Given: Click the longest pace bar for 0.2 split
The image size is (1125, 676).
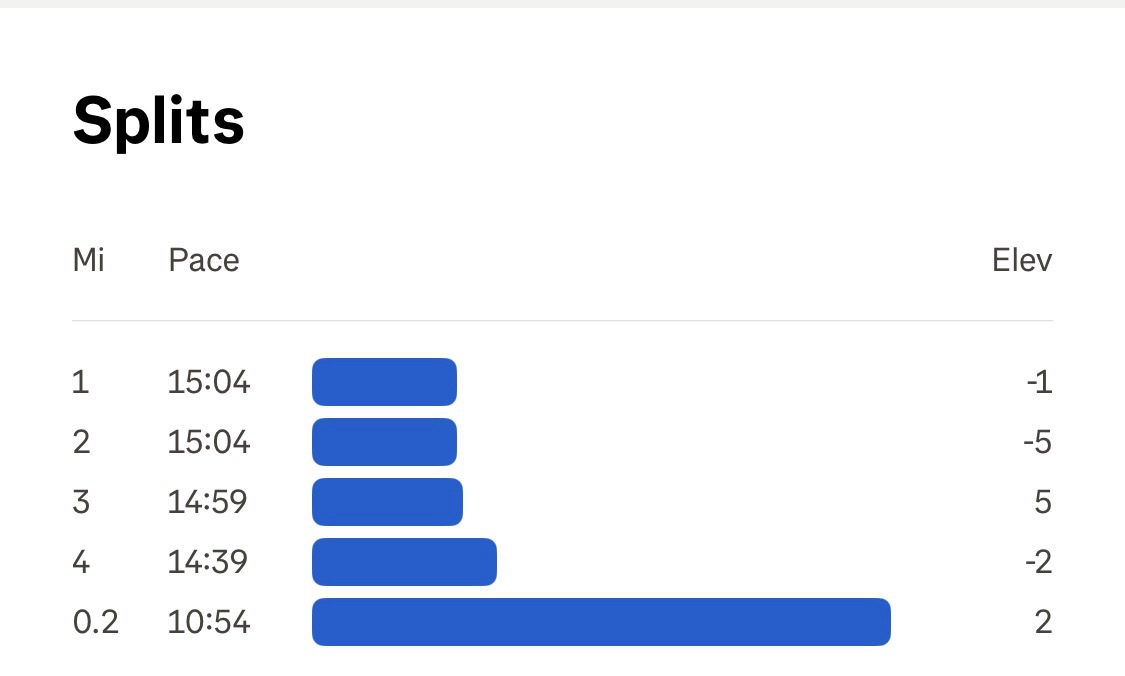Looking at the screenshot, I should pos(601,622).
